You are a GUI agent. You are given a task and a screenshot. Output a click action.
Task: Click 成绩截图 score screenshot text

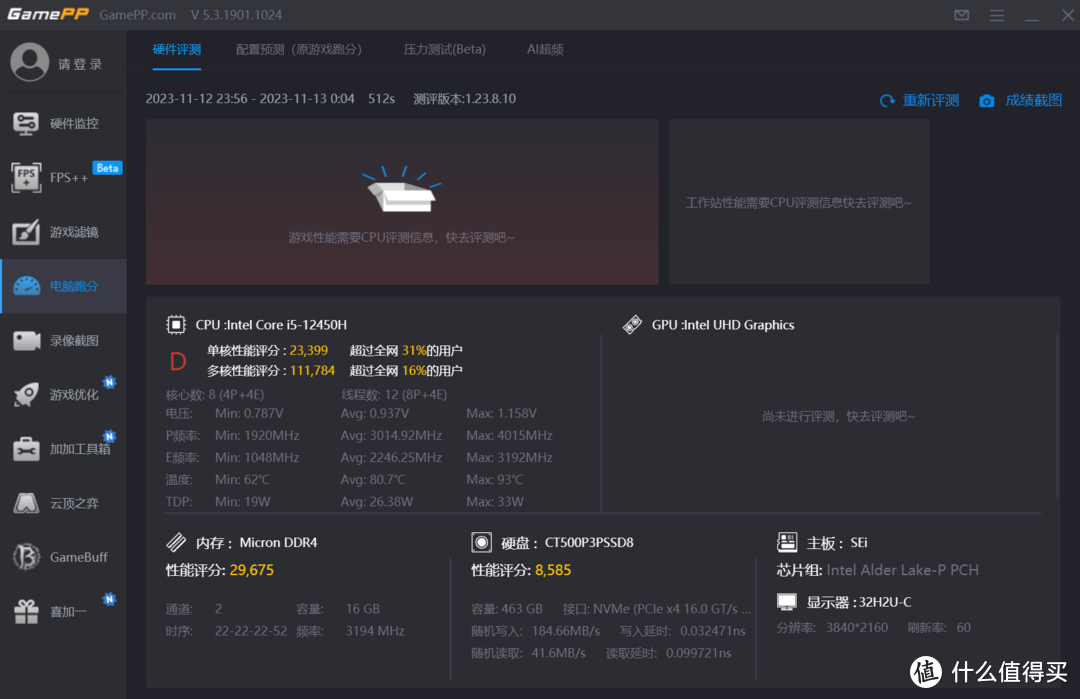(1033, 101)
